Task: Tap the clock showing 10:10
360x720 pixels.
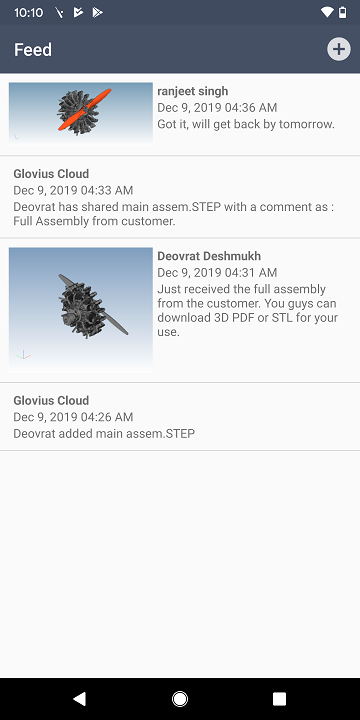Action: point(28,13)
